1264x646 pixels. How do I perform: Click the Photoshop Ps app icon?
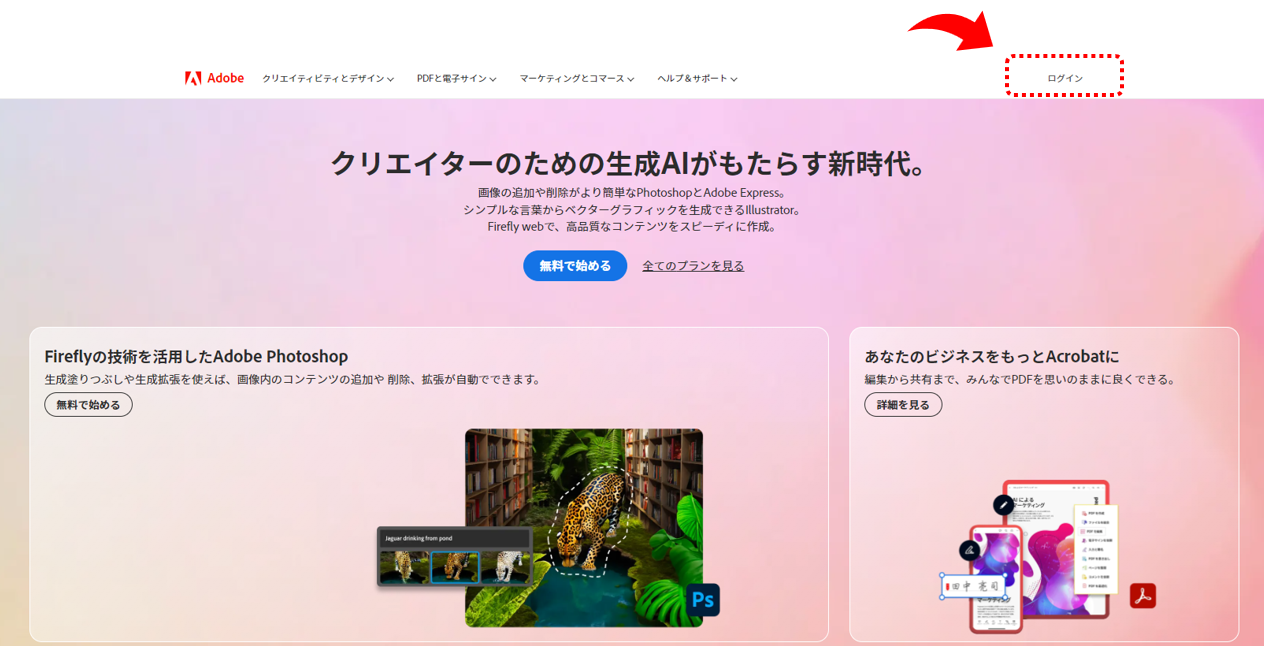703,600
